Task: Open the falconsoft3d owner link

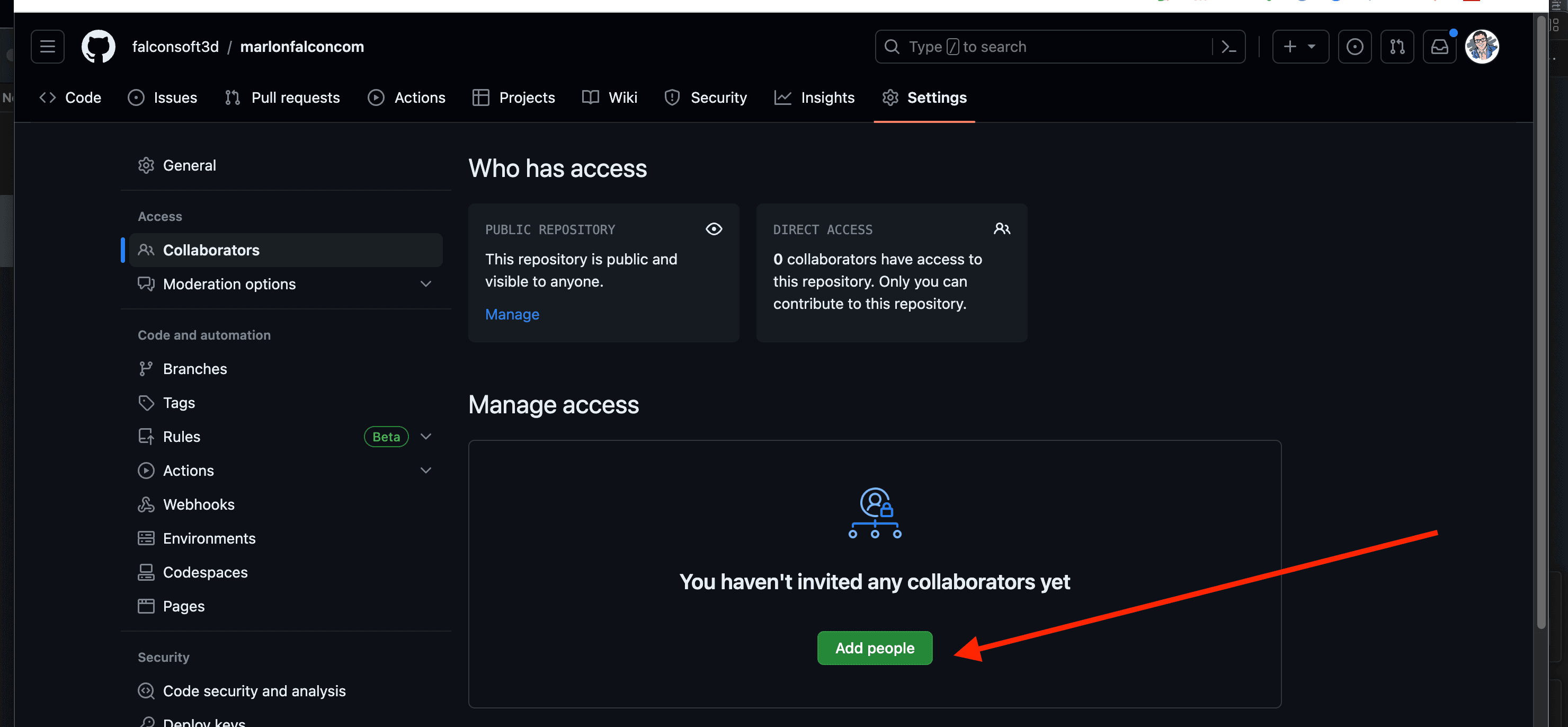Action: tap(175, 46)
